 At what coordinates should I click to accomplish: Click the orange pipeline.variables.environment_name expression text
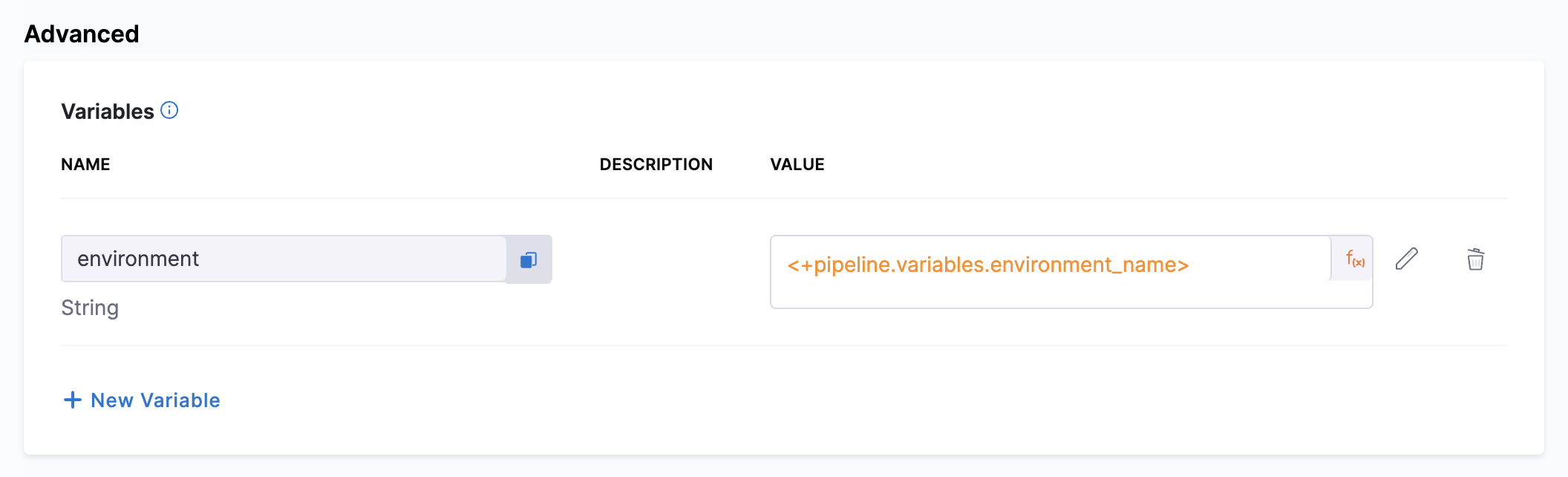pyautogui.click(x=987, y=265)
